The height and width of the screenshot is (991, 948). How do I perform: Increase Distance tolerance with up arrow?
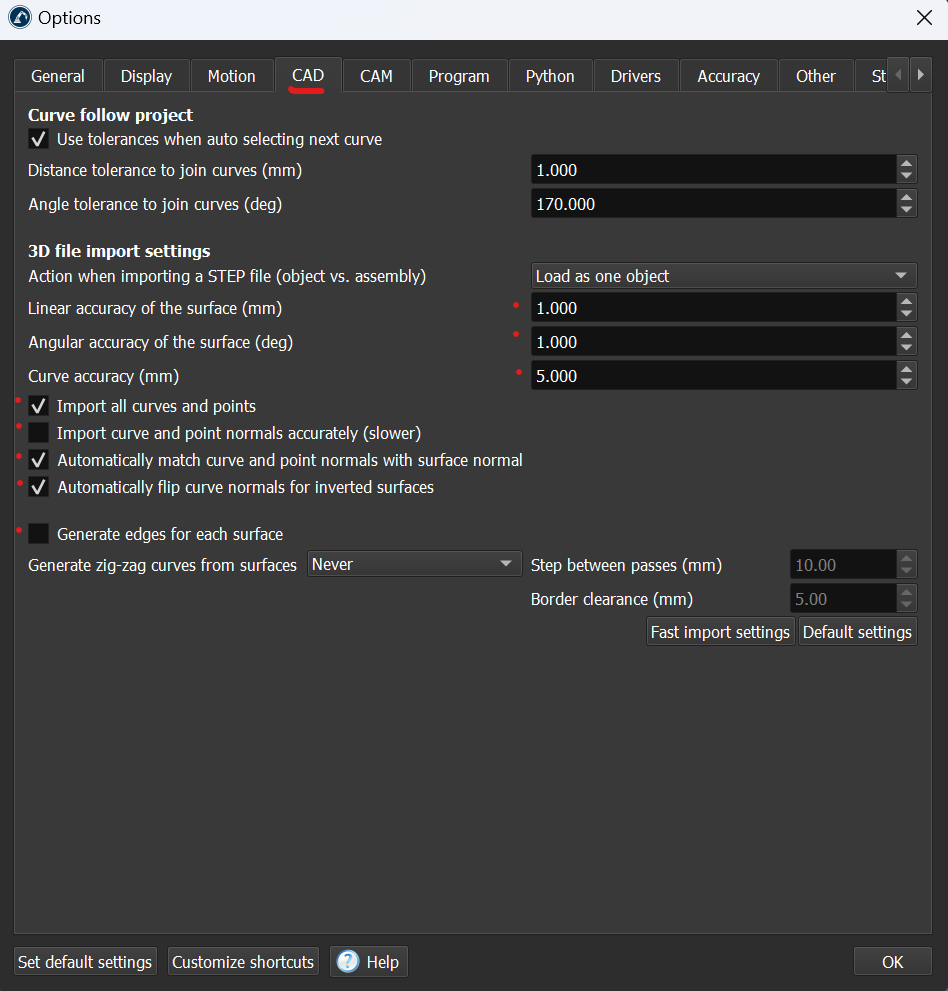[906, 162]
